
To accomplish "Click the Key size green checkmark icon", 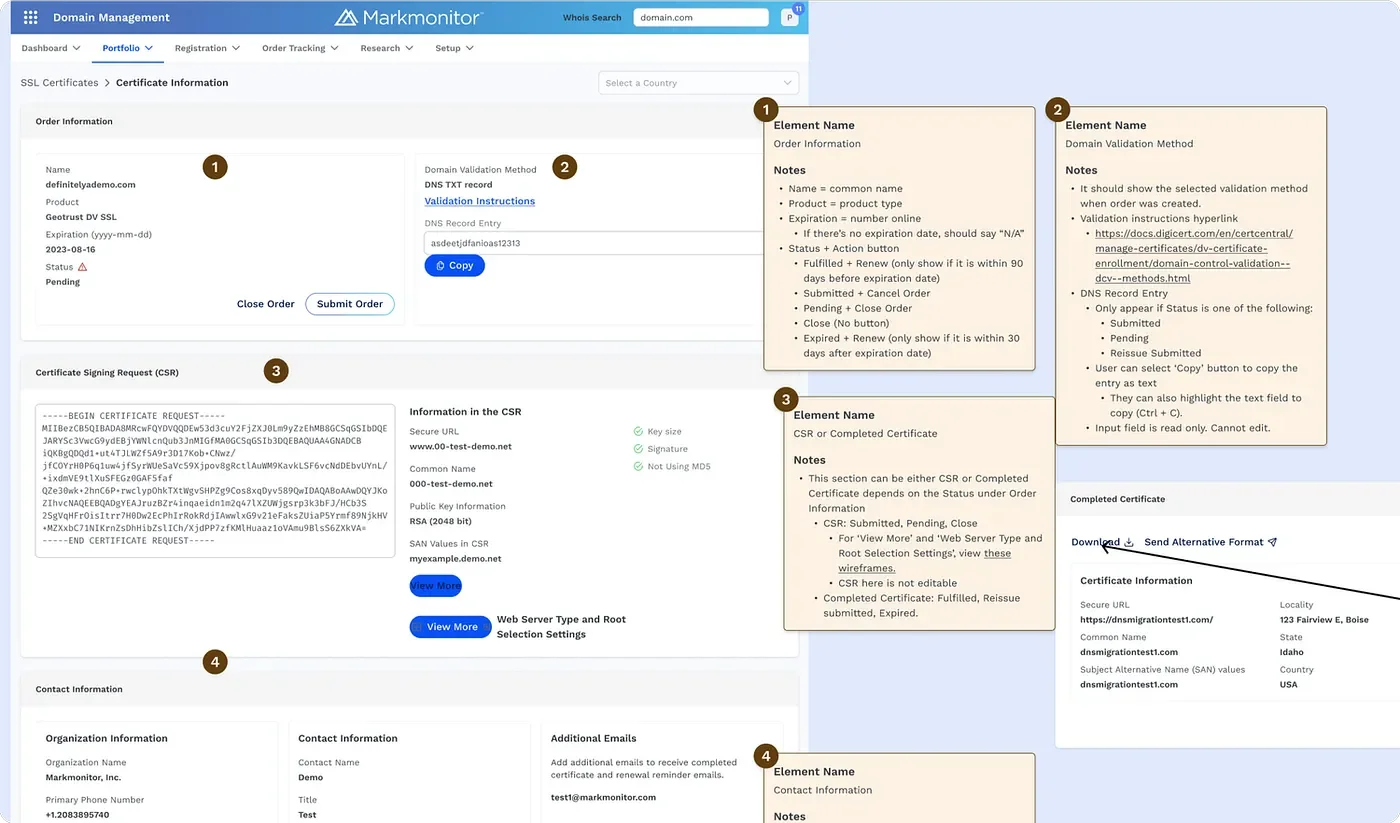I will [x=638, y=432].
